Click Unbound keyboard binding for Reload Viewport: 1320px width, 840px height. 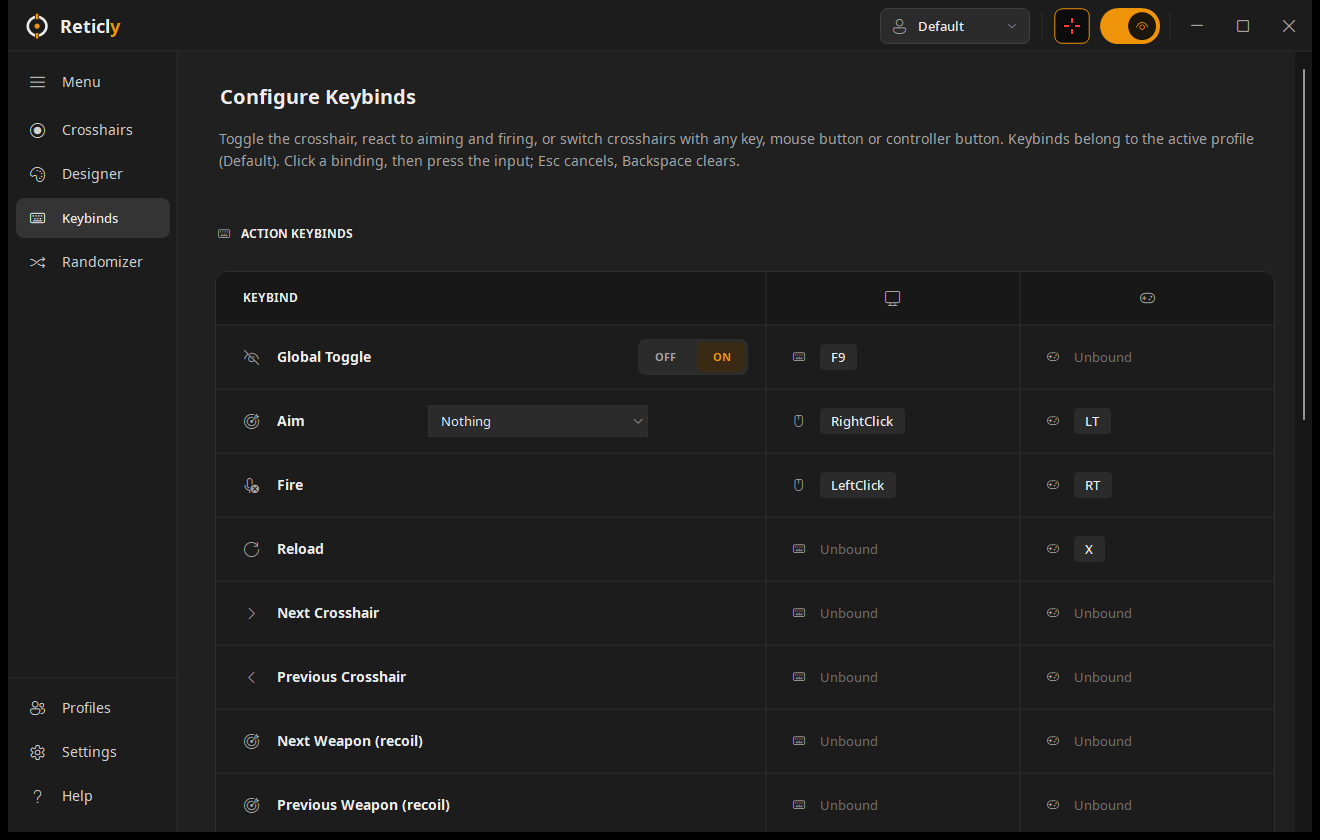(x=849, y=549)
